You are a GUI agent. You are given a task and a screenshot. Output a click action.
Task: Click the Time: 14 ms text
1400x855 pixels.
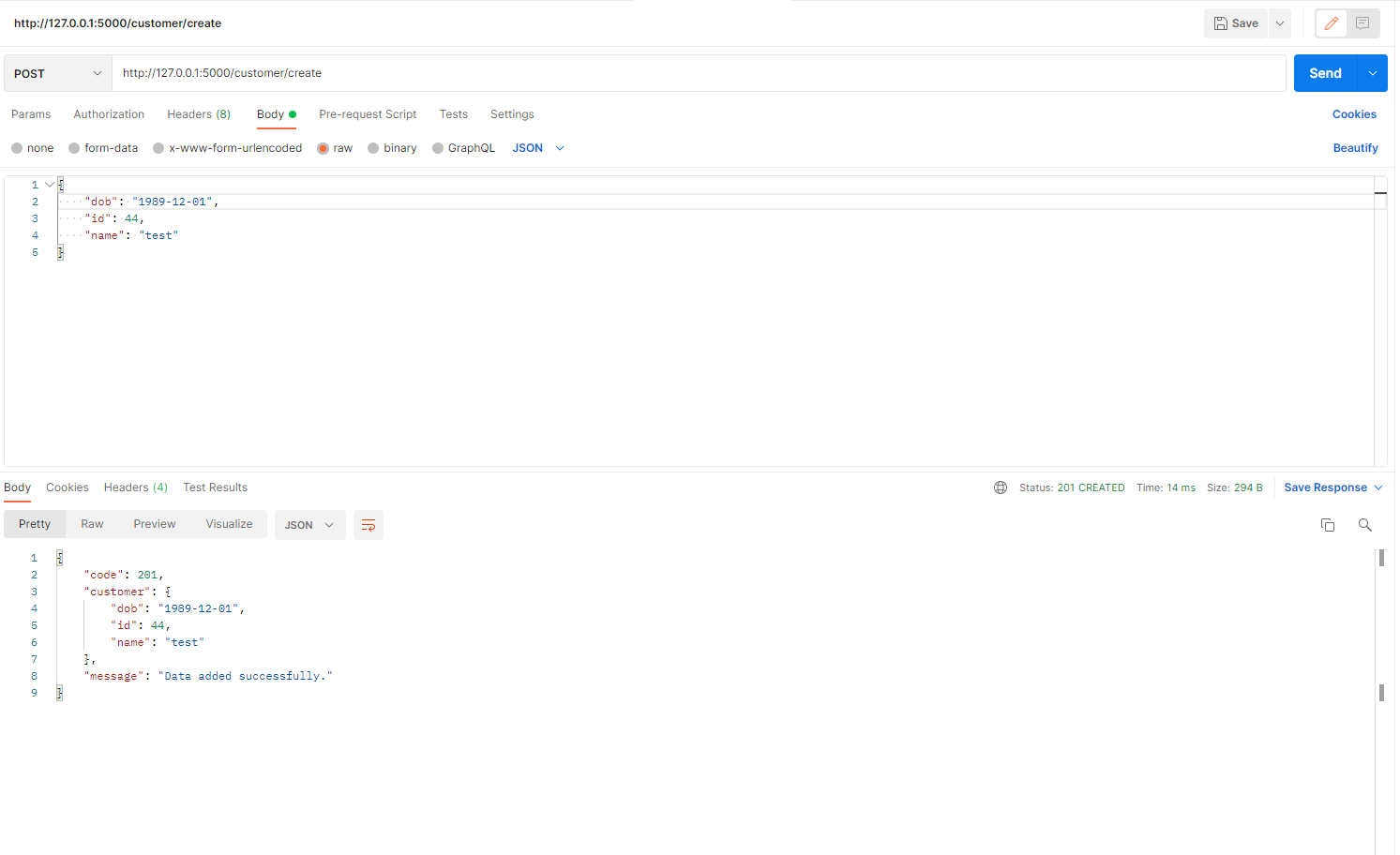(1166, 487)
